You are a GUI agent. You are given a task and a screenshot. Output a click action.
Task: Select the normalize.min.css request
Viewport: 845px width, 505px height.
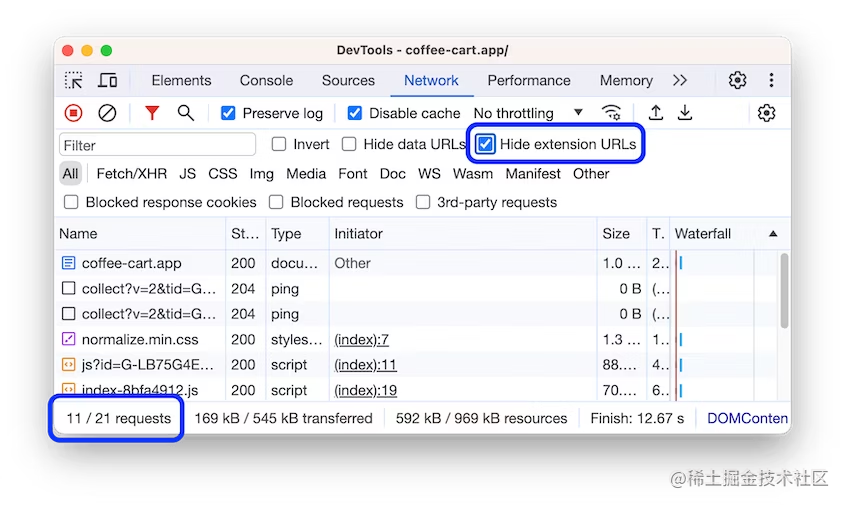point(417,340)
